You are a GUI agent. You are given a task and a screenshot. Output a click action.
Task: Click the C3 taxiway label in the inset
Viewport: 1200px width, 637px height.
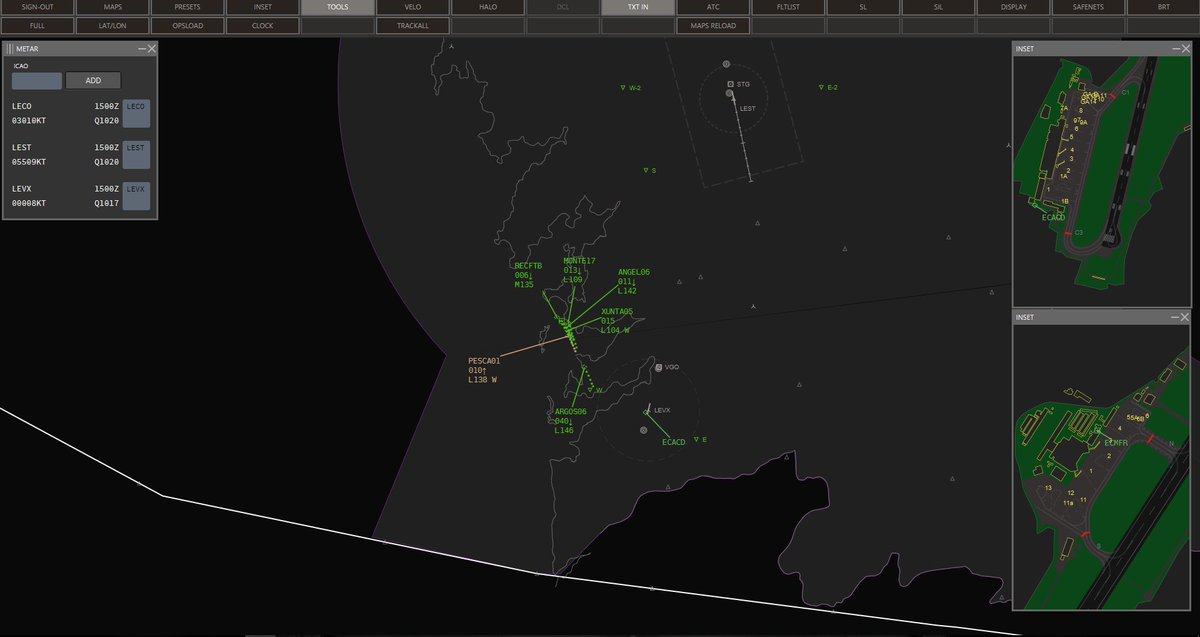[x=1079, y=232]
